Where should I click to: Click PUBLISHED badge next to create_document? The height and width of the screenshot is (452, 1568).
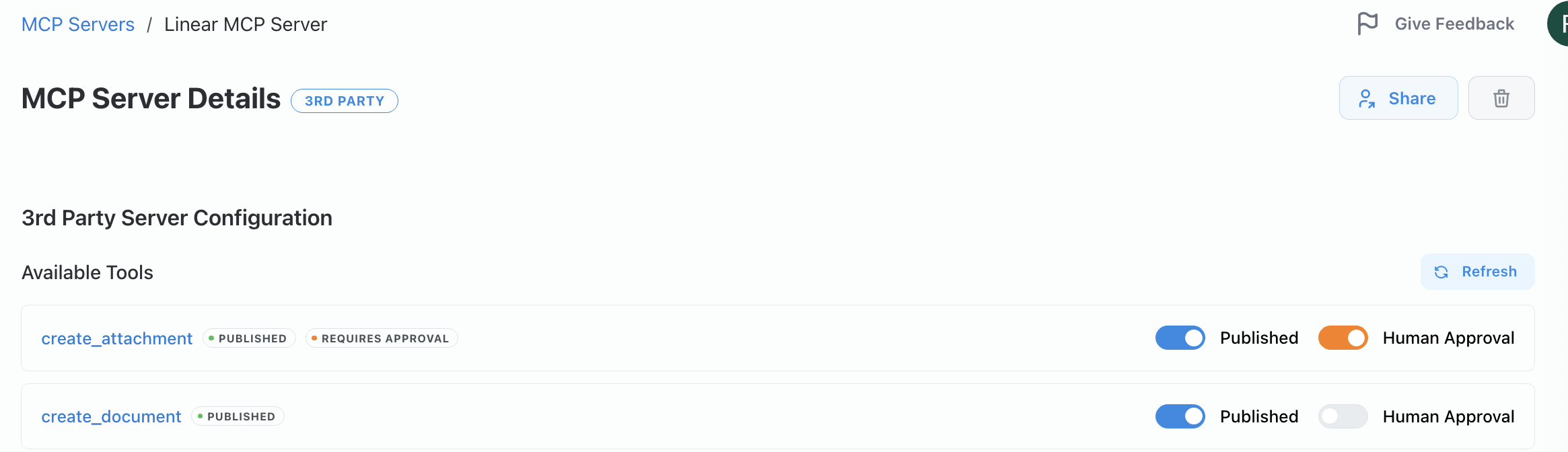tap(238, 416)
